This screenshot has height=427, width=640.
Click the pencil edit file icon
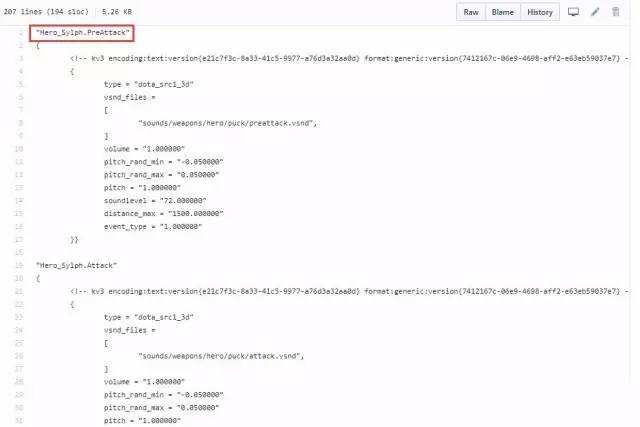pyautogui.click(x=595, y=12)
